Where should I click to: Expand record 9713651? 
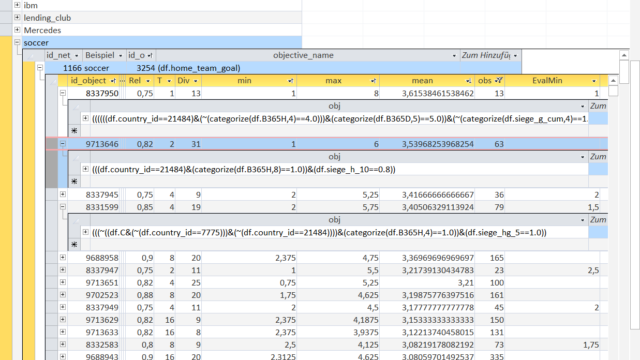click(x=63, y=282)
